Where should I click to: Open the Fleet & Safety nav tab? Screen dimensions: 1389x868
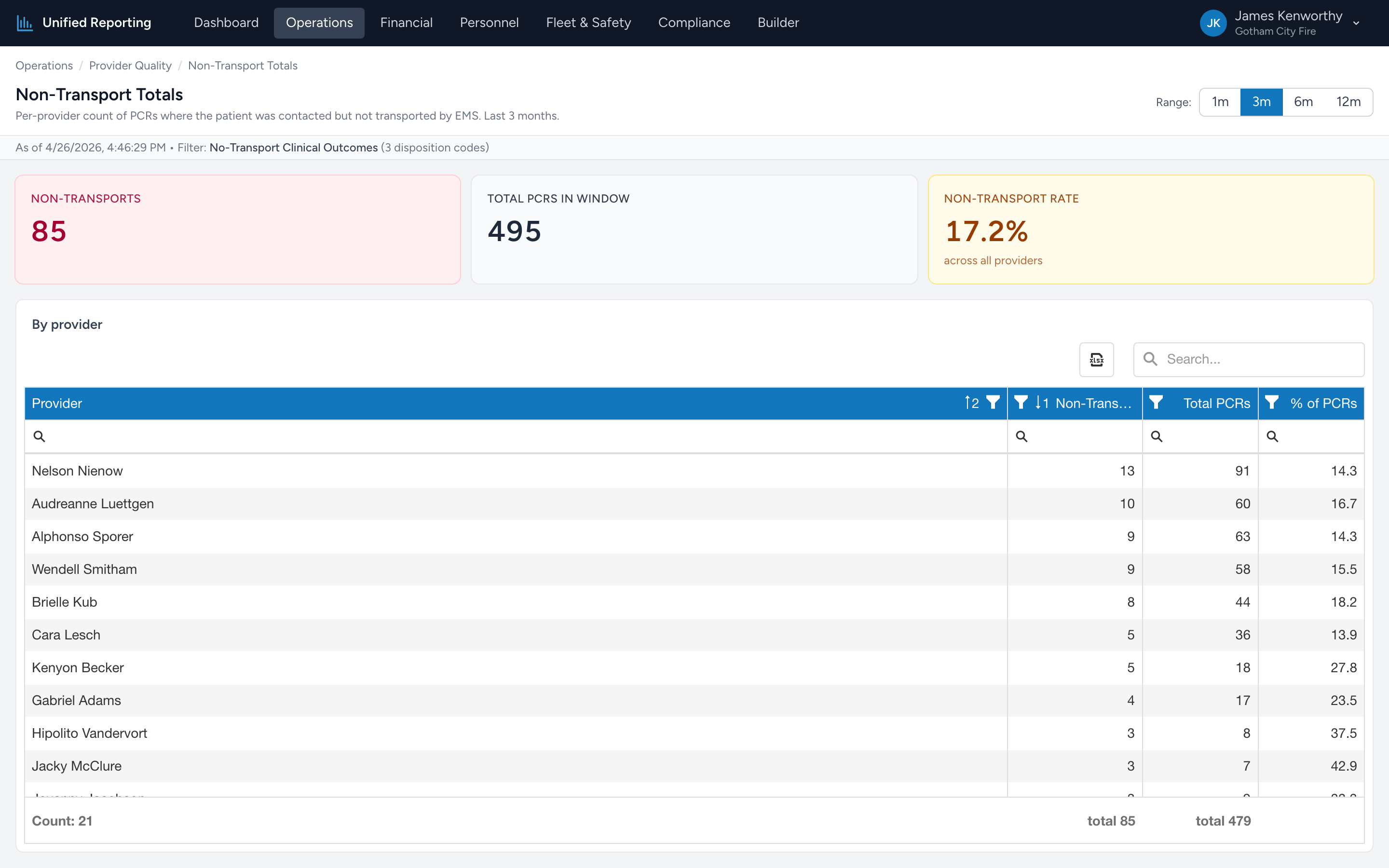pos(588,23)
